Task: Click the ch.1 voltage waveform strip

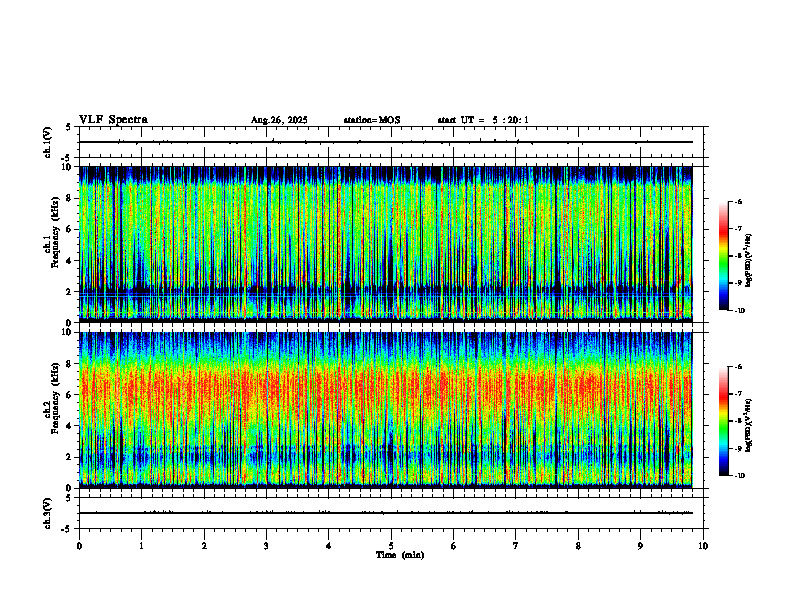Action: (x=391, y=142)
